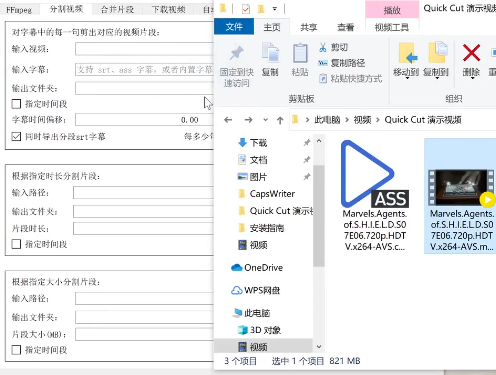The width and height of the screenshot is (496, 375).
Task: Expand breadcrumb chevron after 此电脑
Action: (x=347, y=120)
